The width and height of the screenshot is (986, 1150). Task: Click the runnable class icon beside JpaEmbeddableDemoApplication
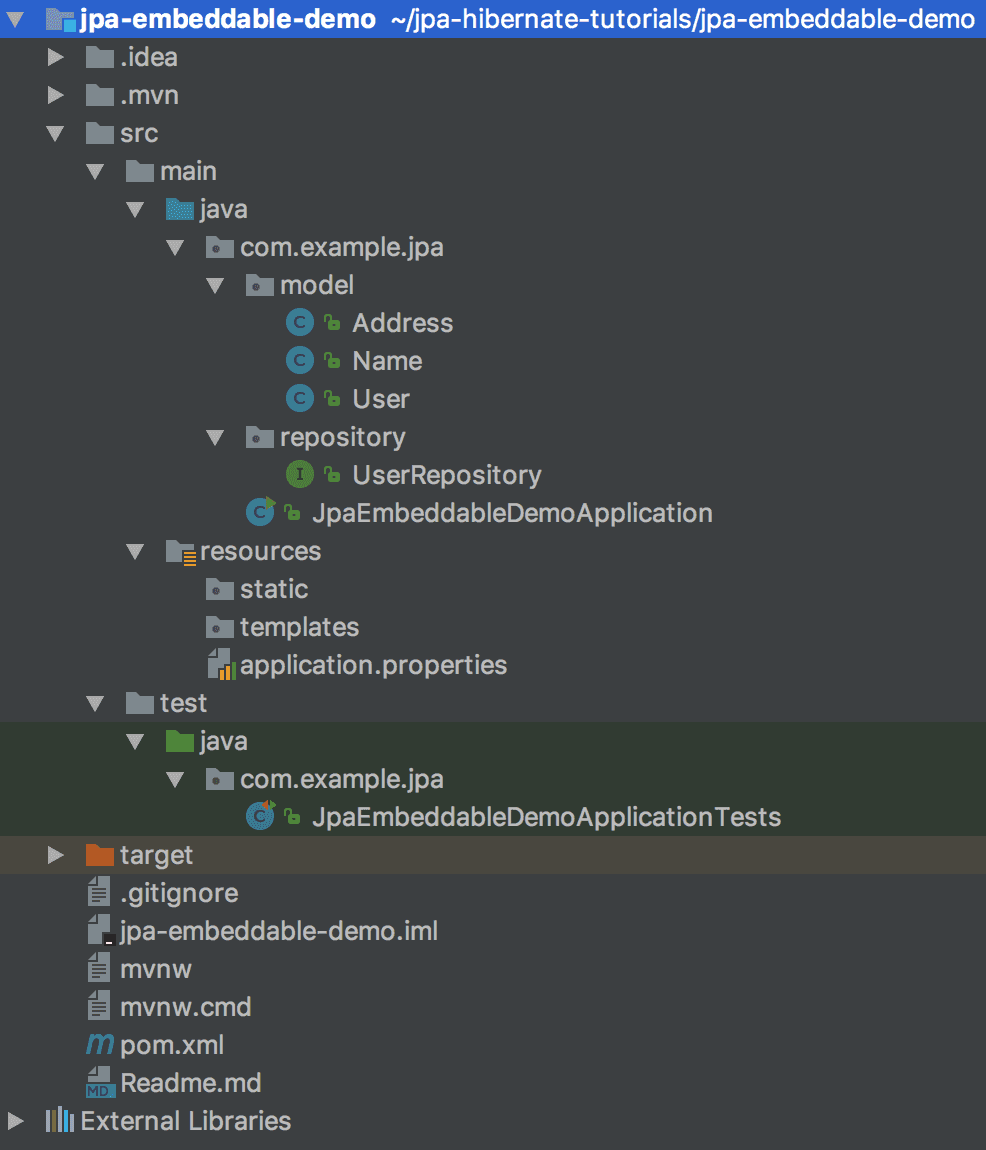pos(259,512)
